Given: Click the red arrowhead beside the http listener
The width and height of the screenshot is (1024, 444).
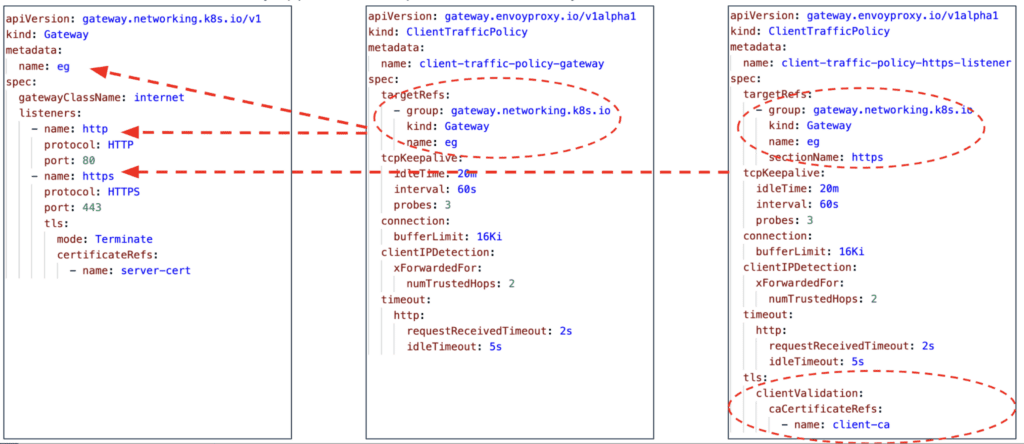Looking at the screenshot, I should [x=125, y=131].
